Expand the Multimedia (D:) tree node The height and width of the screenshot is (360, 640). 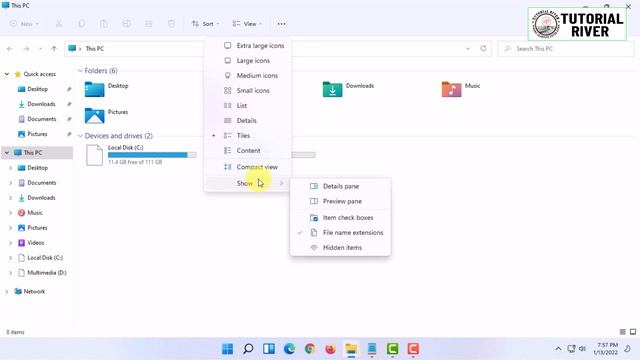(11, 273)
